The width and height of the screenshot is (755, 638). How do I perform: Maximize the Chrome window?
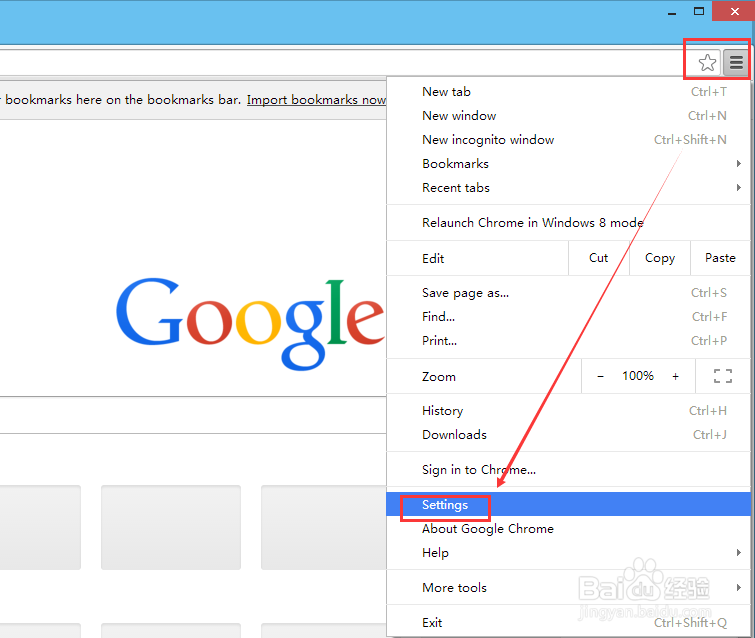pos(699,11)
